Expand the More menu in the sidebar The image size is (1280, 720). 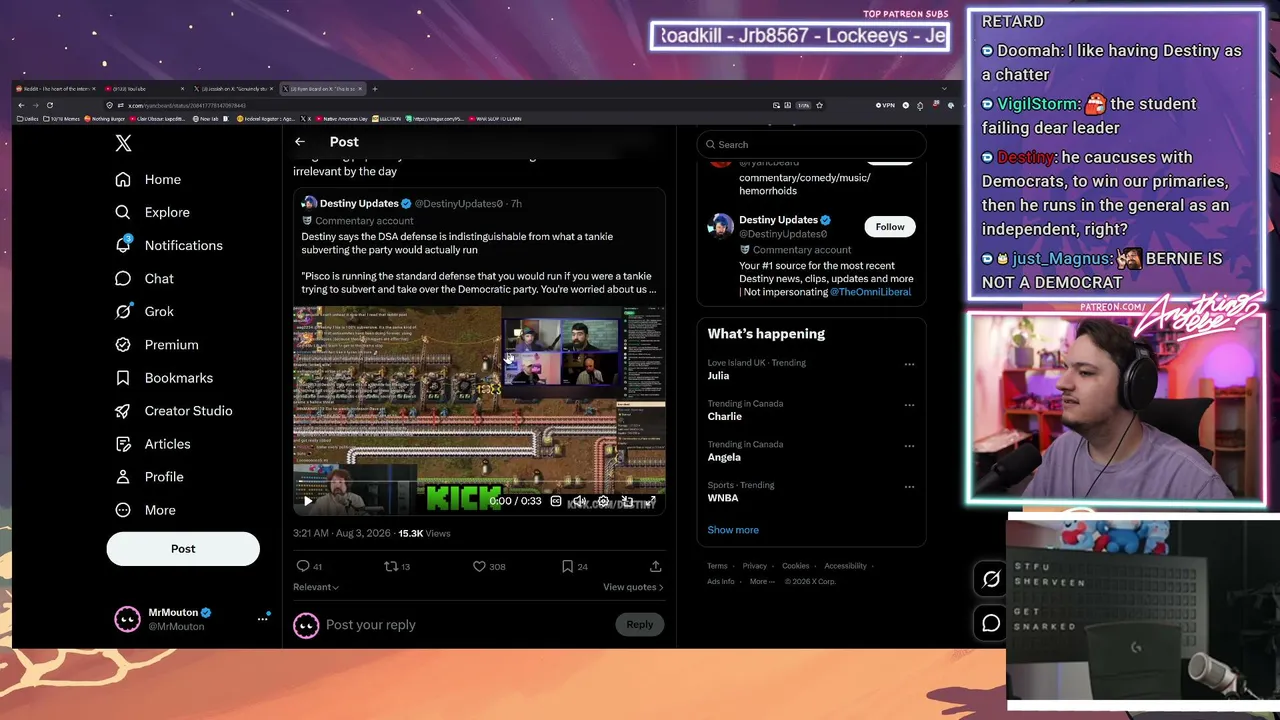click(145, 510)
